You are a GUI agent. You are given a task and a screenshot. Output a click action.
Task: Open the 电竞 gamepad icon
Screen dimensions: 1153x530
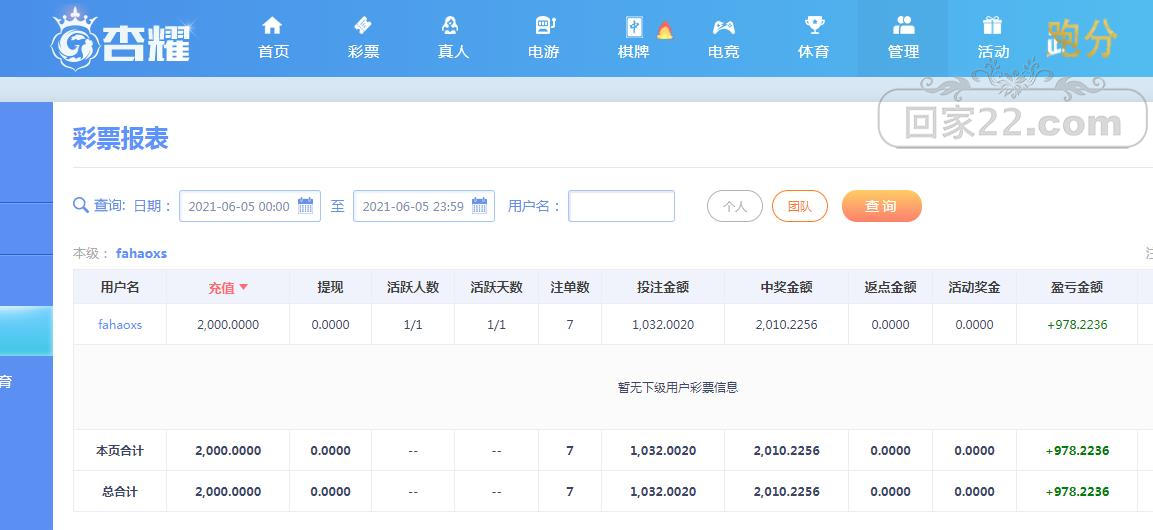[724, 27]
